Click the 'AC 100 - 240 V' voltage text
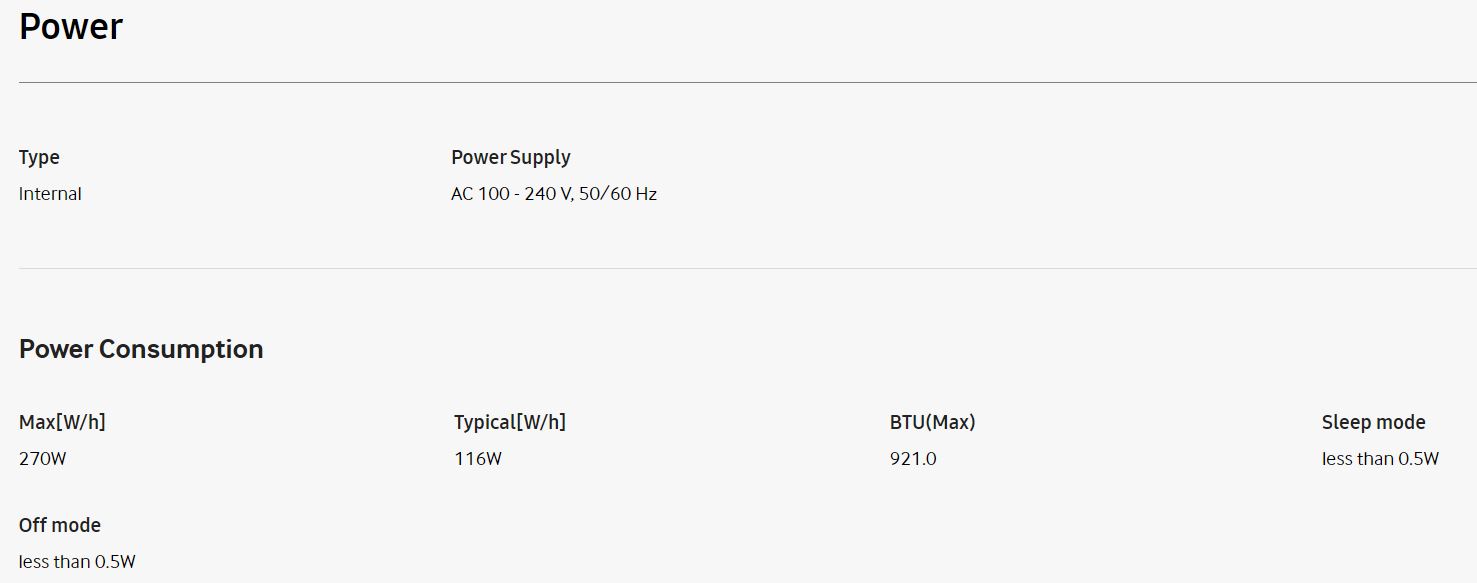Viewport: 1477px width, 583px height. click(x=510, y=194)
